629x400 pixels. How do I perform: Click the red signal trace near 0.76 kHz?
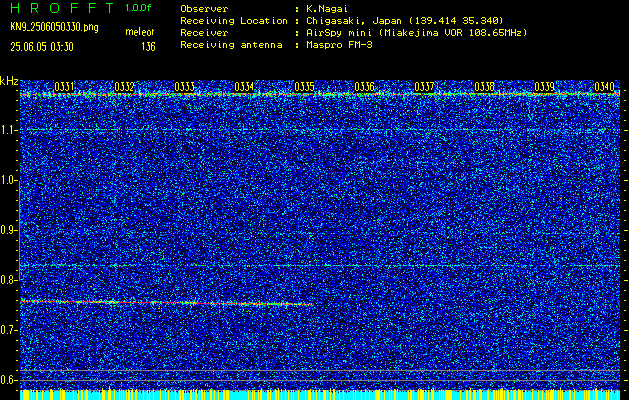pos(166,303)
